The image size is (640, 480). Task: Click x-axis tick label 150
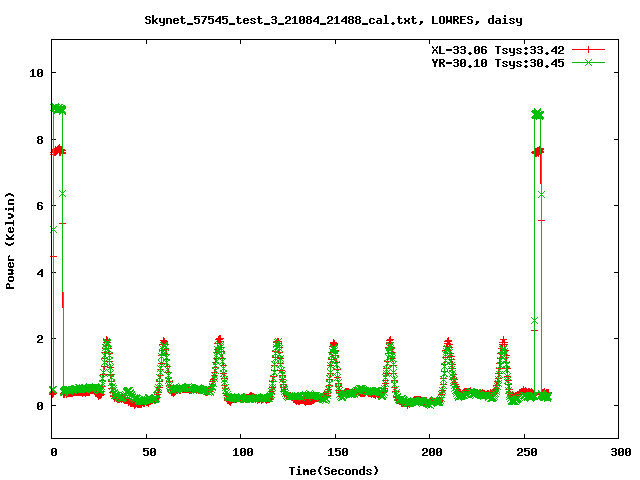coord(338,452)
